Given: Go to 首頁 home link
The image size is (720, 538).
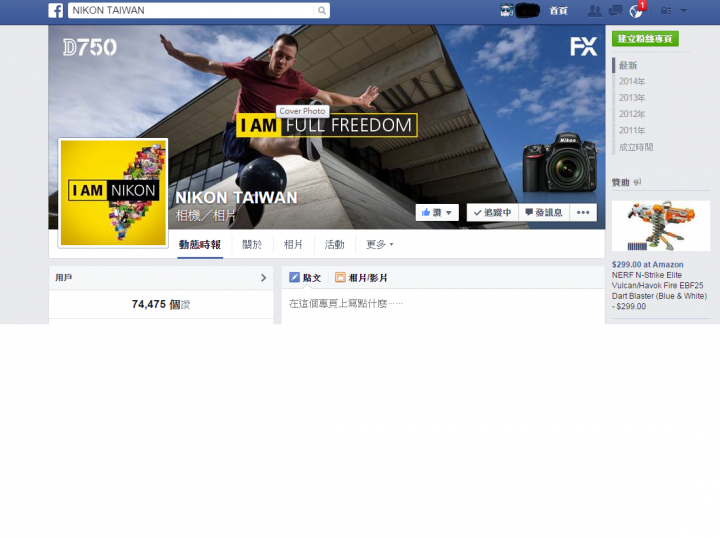Looking at the screenshot, I should point(559,11).
